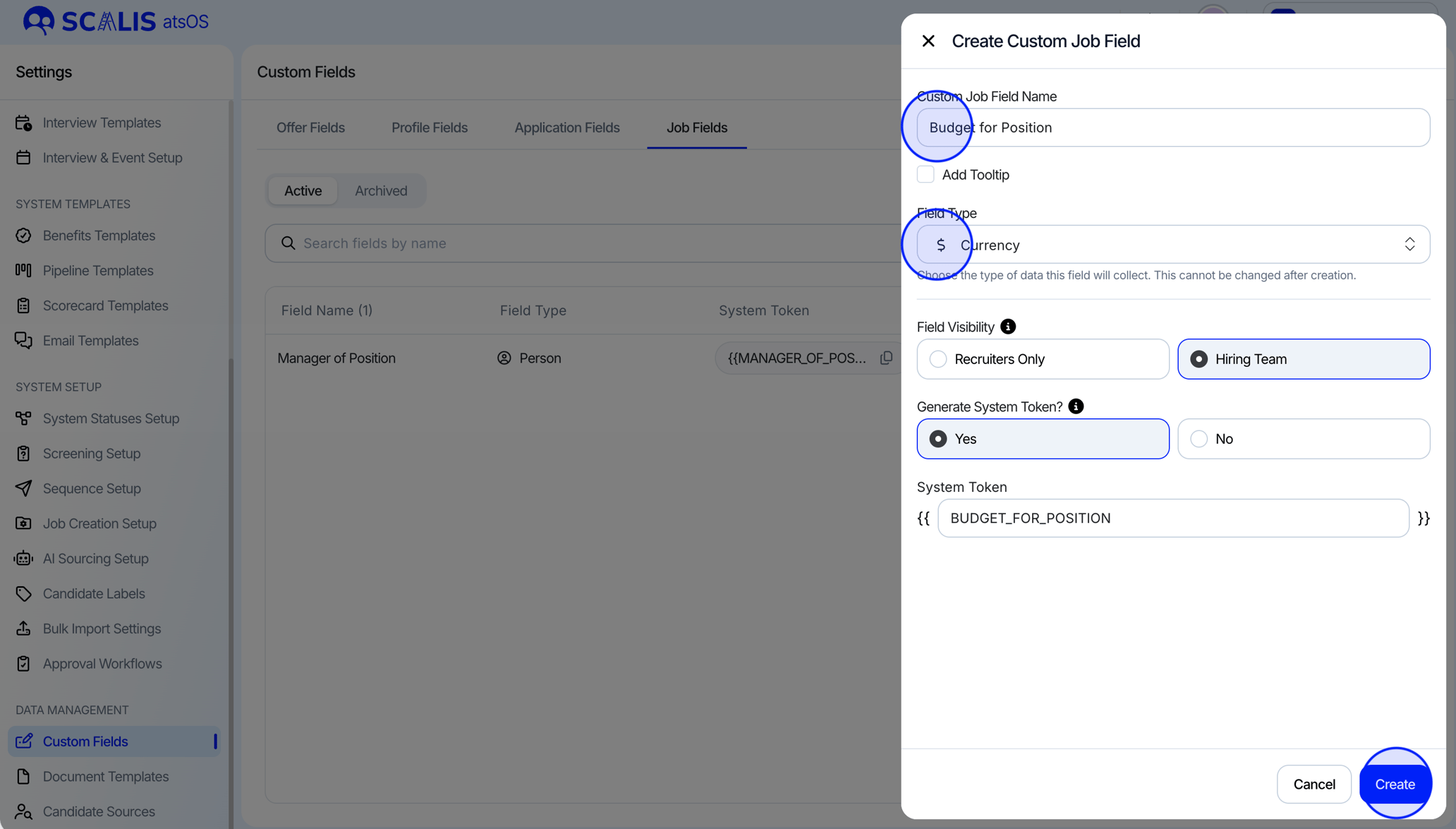Switch to the Offer Fields tab
This screenshot has width=1456, height=829.
click(x=310, y=128)
